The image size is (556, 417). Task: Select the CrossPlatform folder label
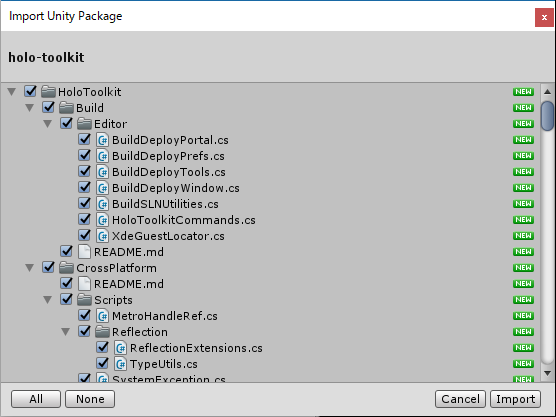click(x=116, y=268)
